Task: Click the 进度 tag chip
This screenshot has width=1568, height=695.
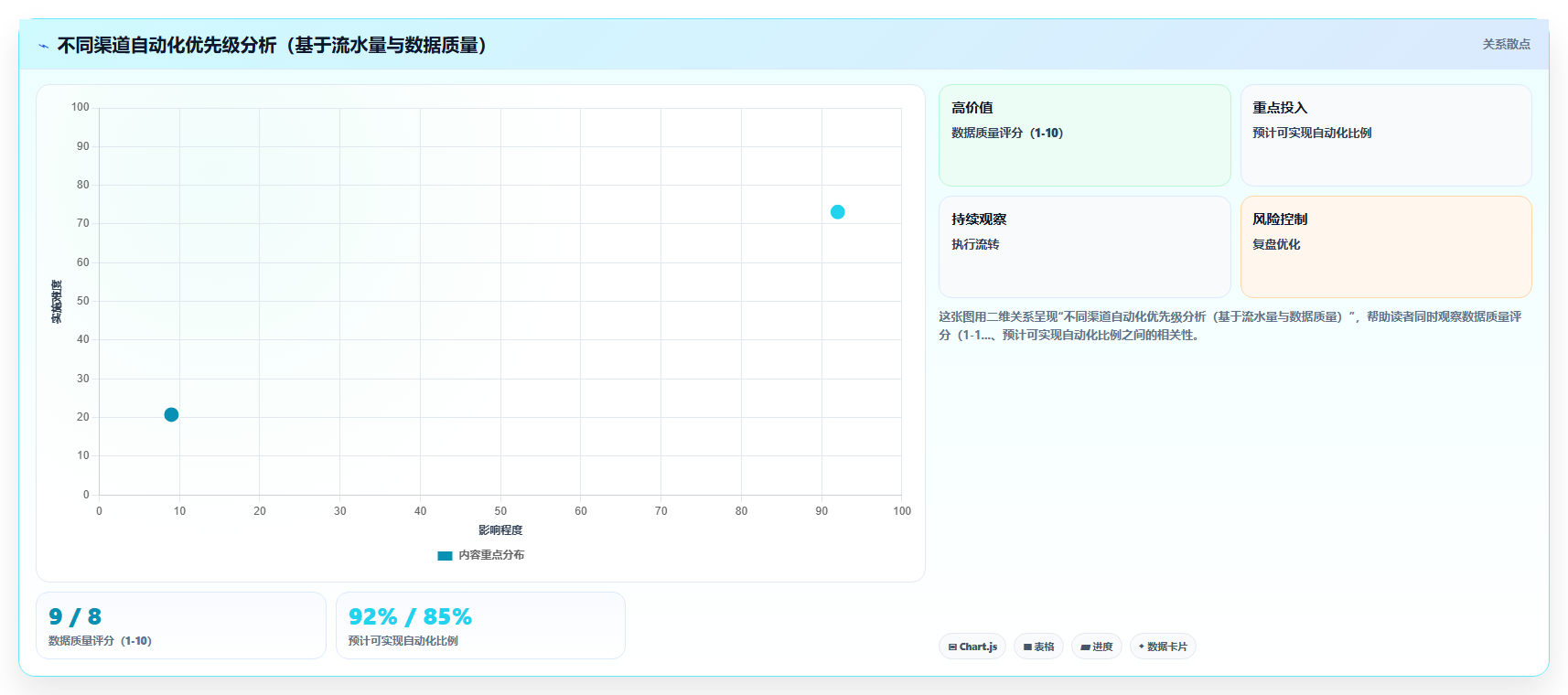Action: tap(1096, 647)
